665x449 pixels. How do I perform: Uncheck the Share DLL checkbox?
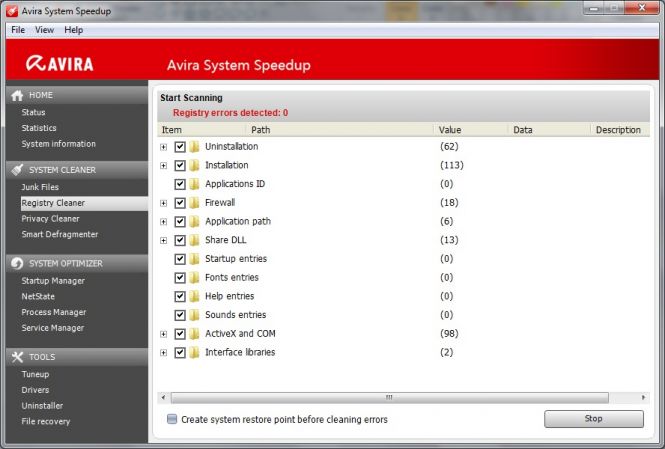coord(180,240)
